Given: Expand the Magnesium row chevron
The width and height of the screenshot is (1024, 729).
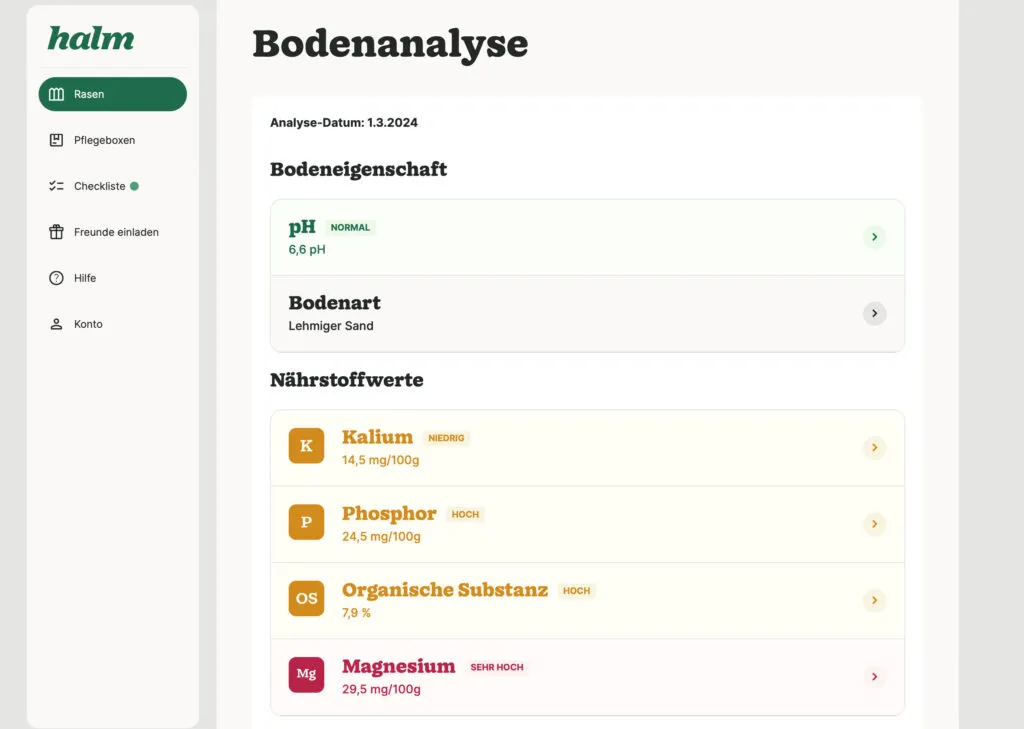Looking at the screenshot, I should coord(874,677).
